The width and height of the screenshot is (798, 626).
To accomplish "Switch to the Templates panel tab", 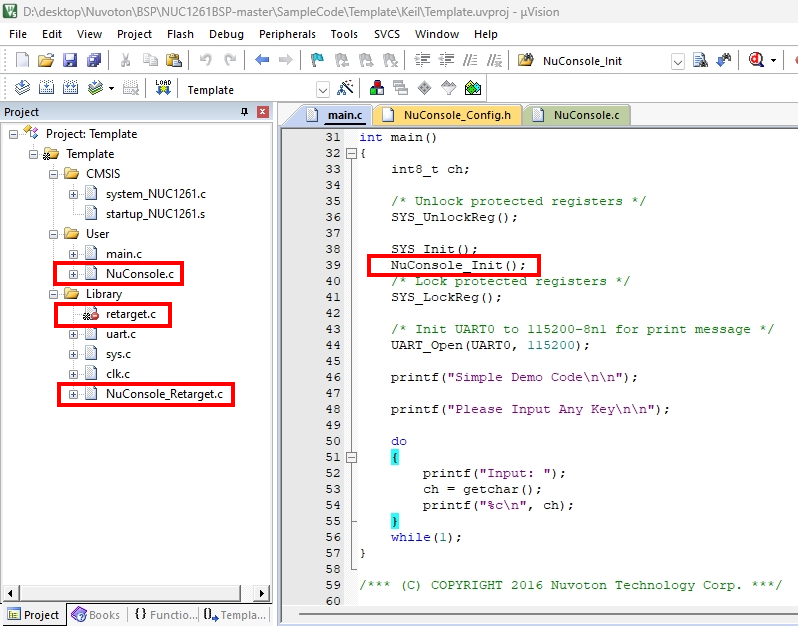I will [x=235, y=615].
